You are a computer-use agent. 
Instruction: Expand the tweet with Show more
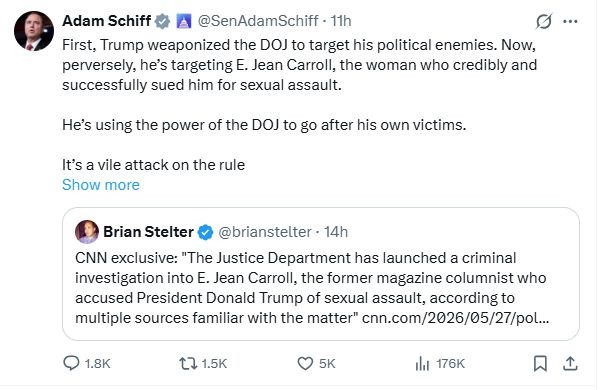tap(101, 185)
